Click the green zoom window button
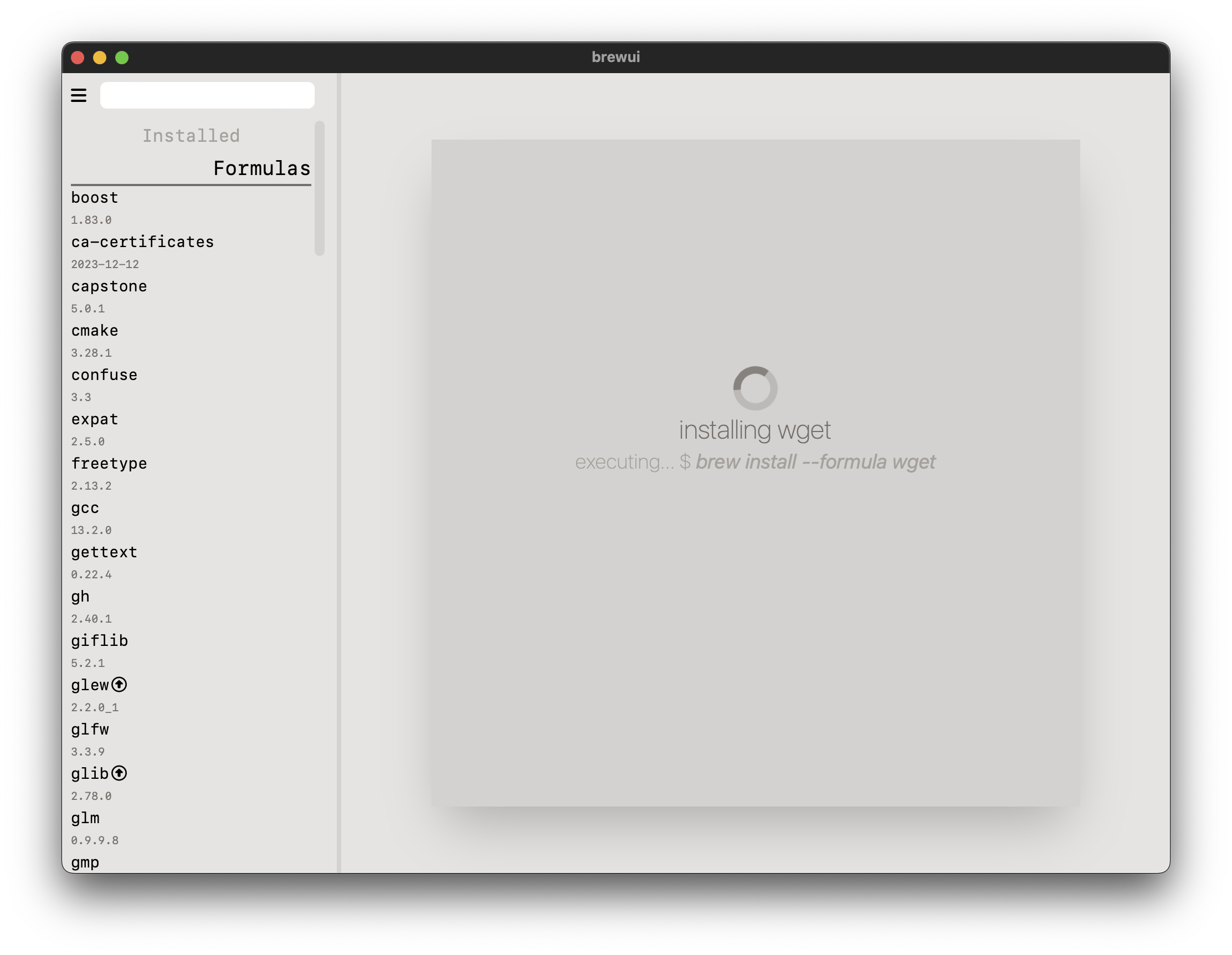This screenshot has width=1232, height=955. coord(122,58)
